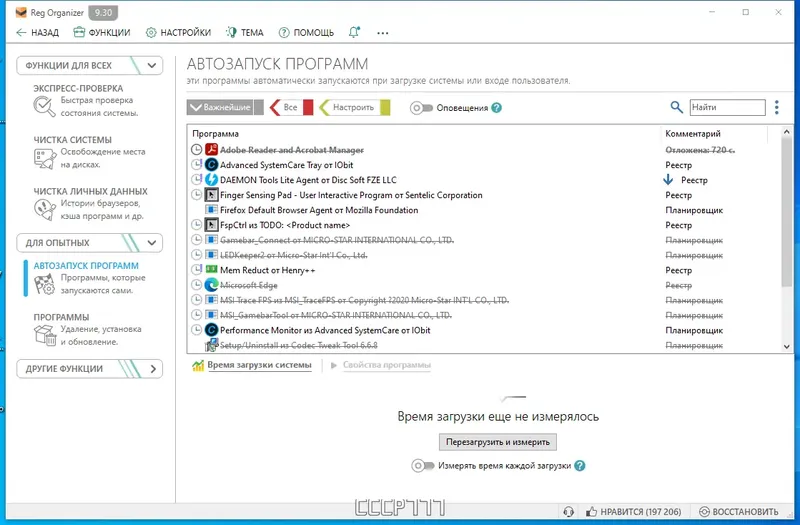The image size is (800, 525).
Task: Open the Функции menu
Action: point(102,33)
